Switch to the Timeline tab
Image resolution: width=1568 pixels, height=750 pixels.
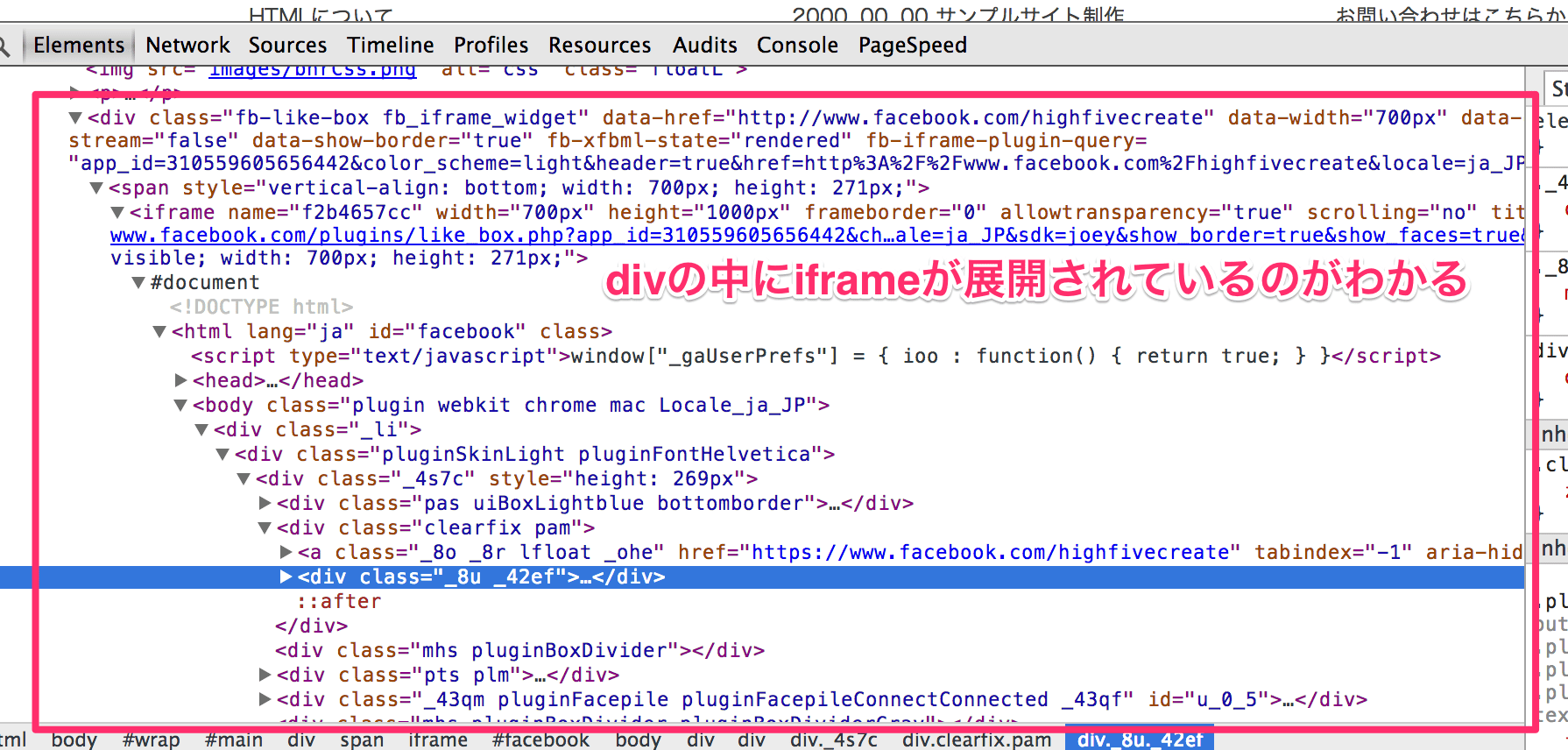tap(391, 45)
